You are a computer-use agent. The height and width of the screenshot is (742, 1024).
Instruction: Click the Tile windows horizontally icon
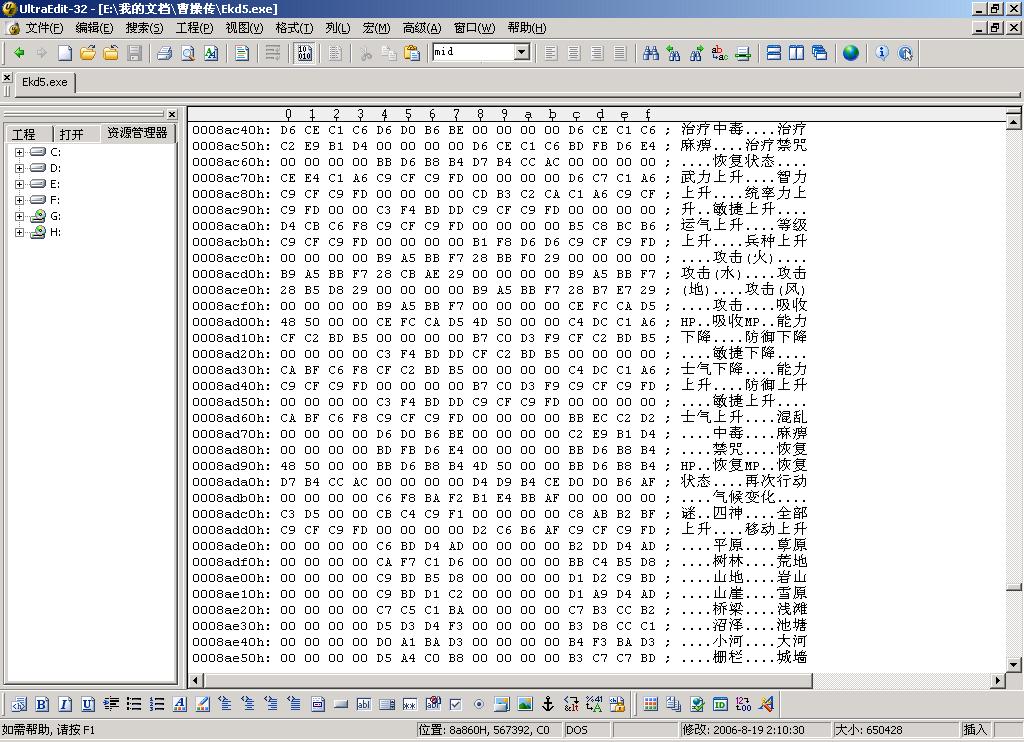pyautogui.click(x=773, y=53)
